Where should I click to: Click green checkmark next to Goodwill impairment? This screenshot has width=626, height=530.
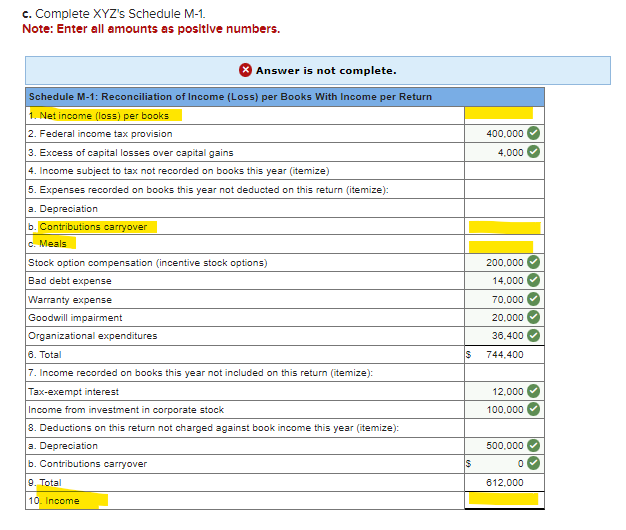533,317
